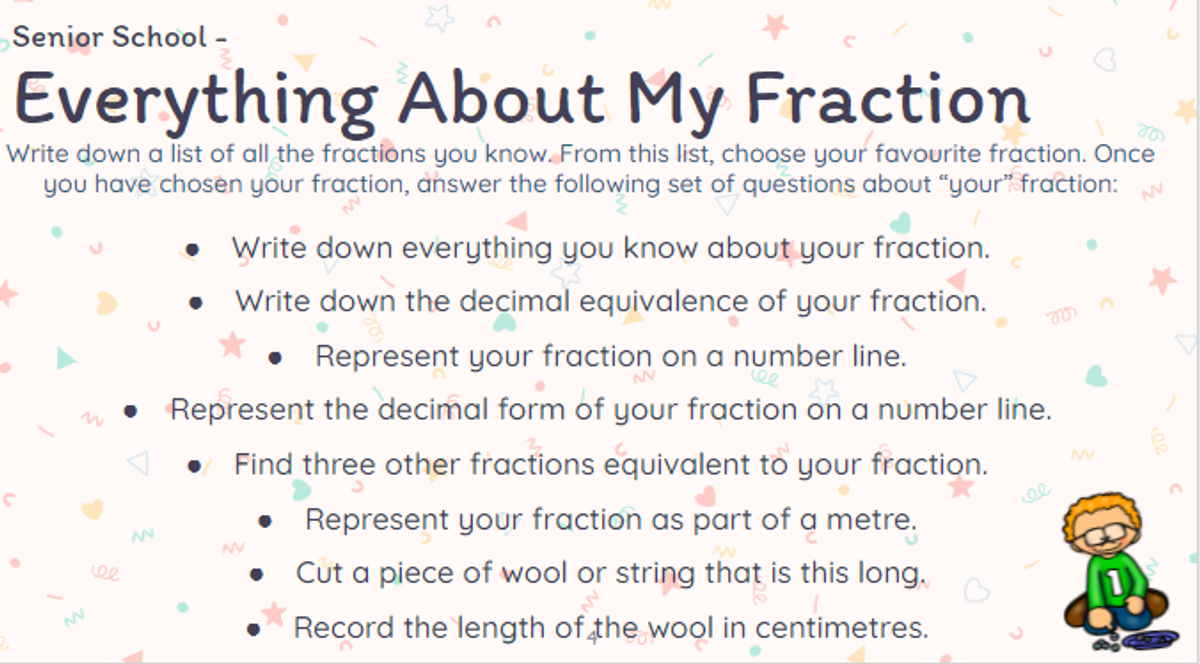Click 'Find three other fractions equivalent' line
Screen dimensions: 1200x664
611,465
